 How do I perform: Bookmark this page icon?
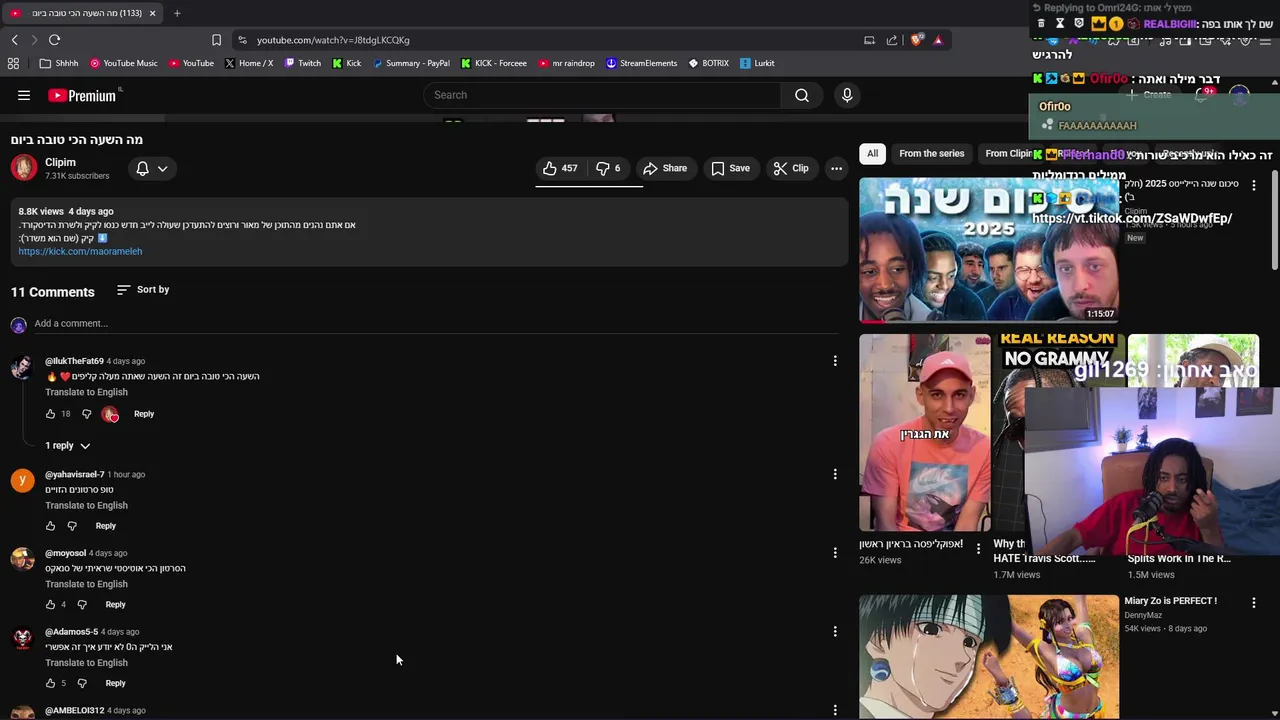[x=216, y=40]
